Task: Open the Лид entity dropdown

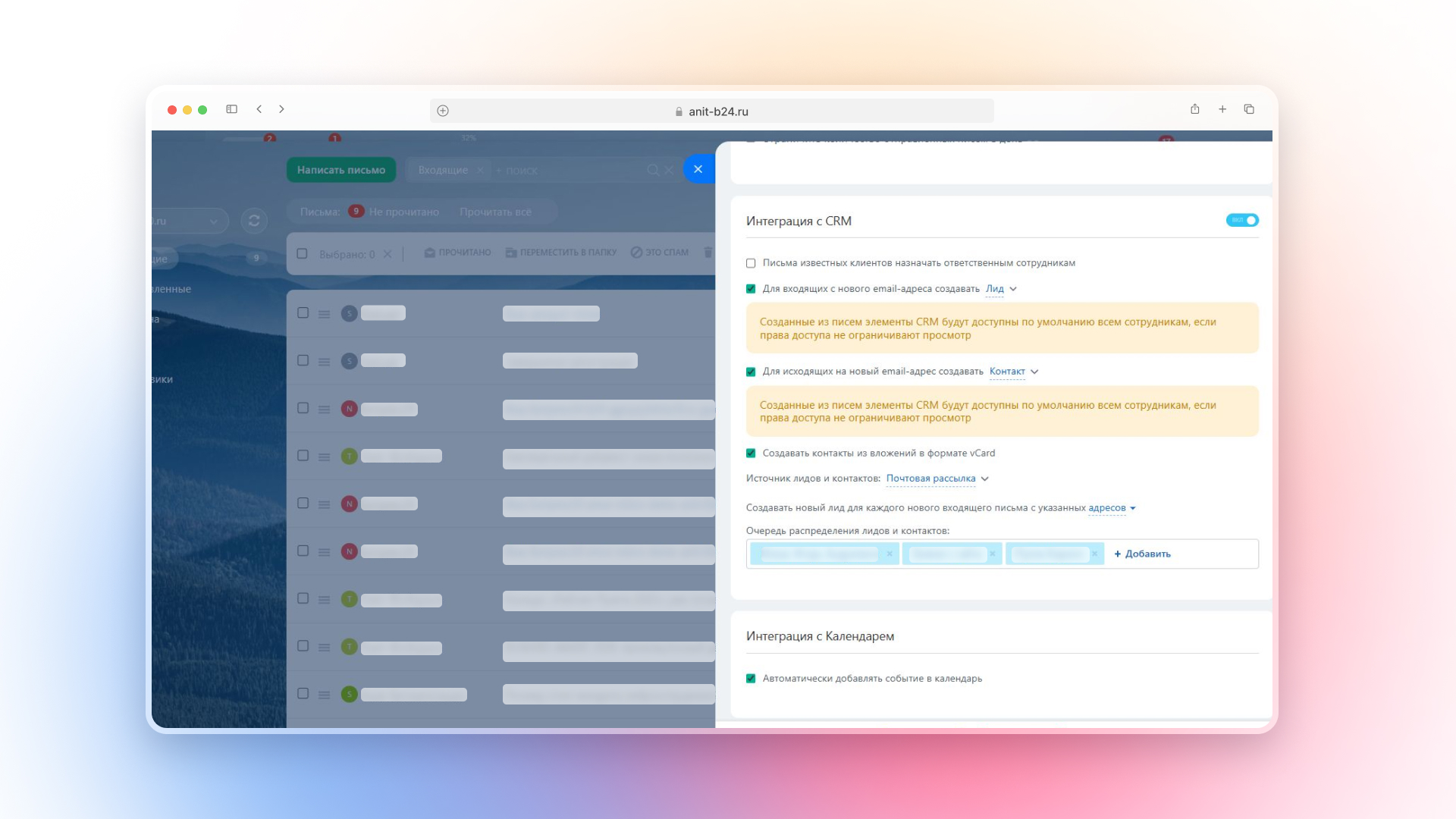Action: (x=1001, y=289)
